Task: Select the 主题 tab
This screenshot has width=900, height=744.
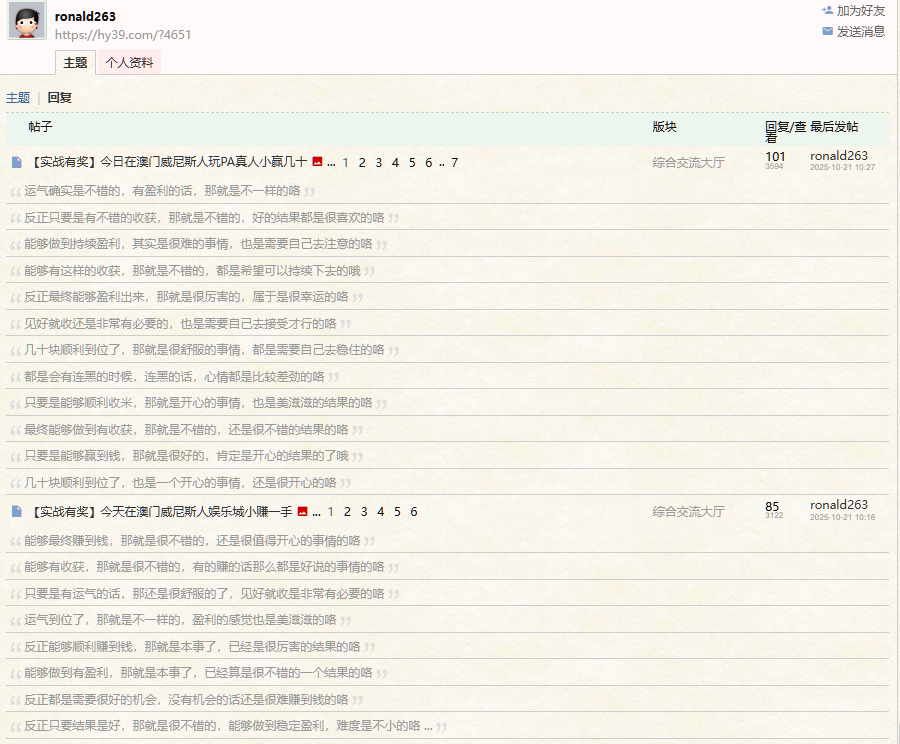Action: [x=75, y=62]
